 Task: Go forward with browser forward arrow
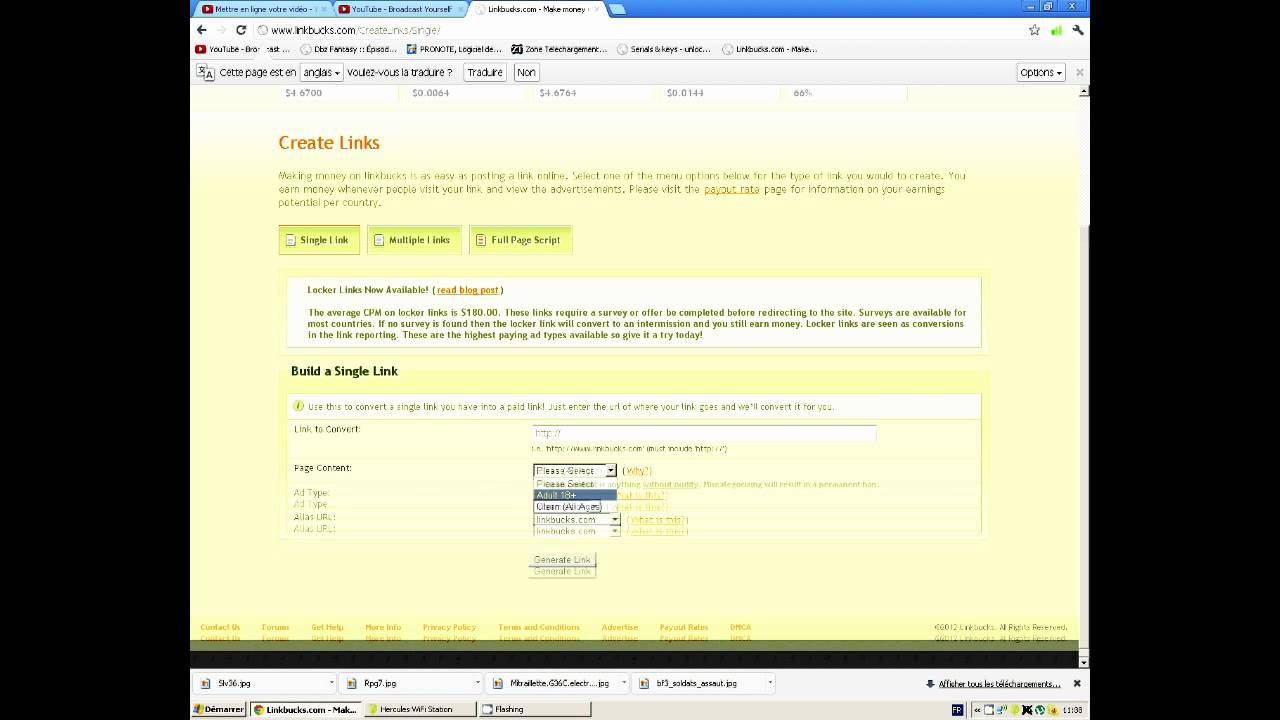coord(221,30)
